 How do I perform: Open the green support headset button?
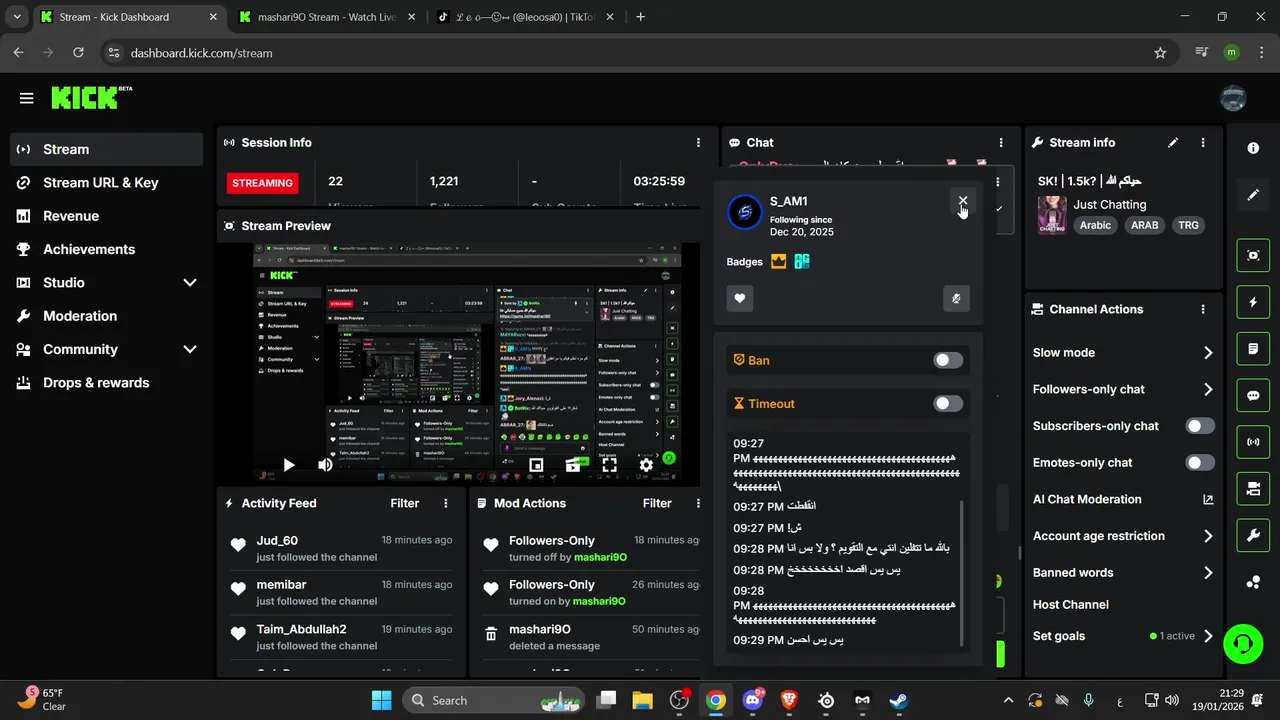pyautogui.click(x=1243, y=643)
